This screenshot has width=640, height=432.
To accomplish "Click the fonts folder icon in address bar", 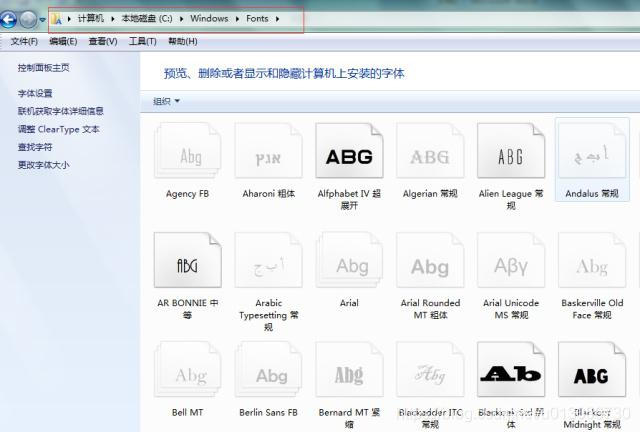I will (x=56, y=19).
